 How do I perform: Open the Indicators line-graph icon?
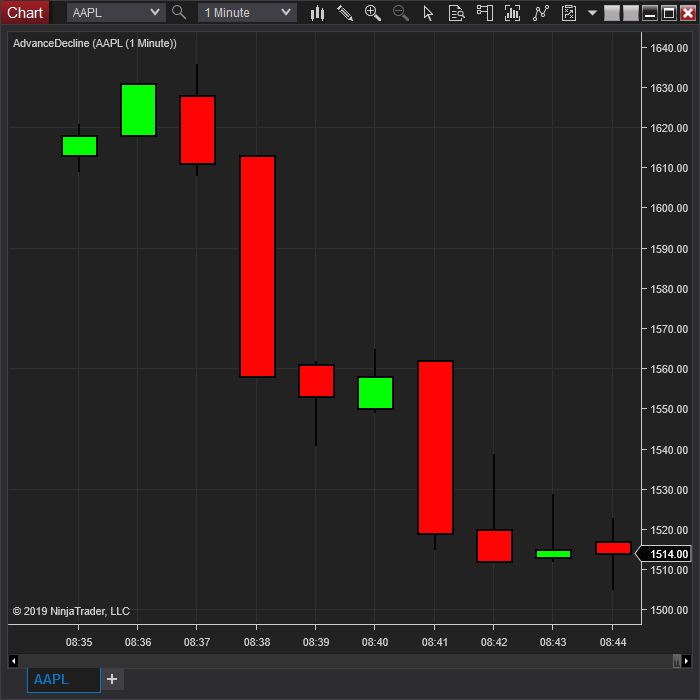(541, 13)
